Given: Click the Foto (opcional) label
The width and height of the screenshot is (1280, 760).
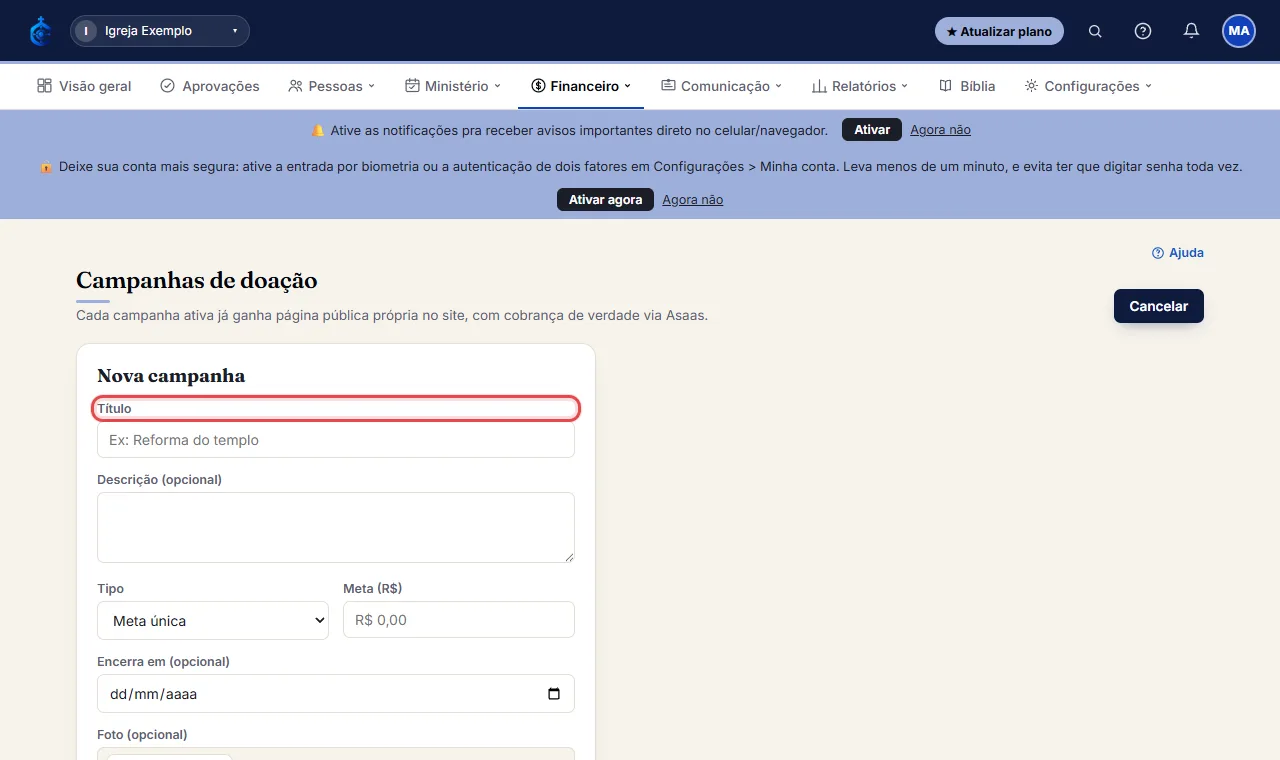Looking at the screenshot, I should click(142, 734).
